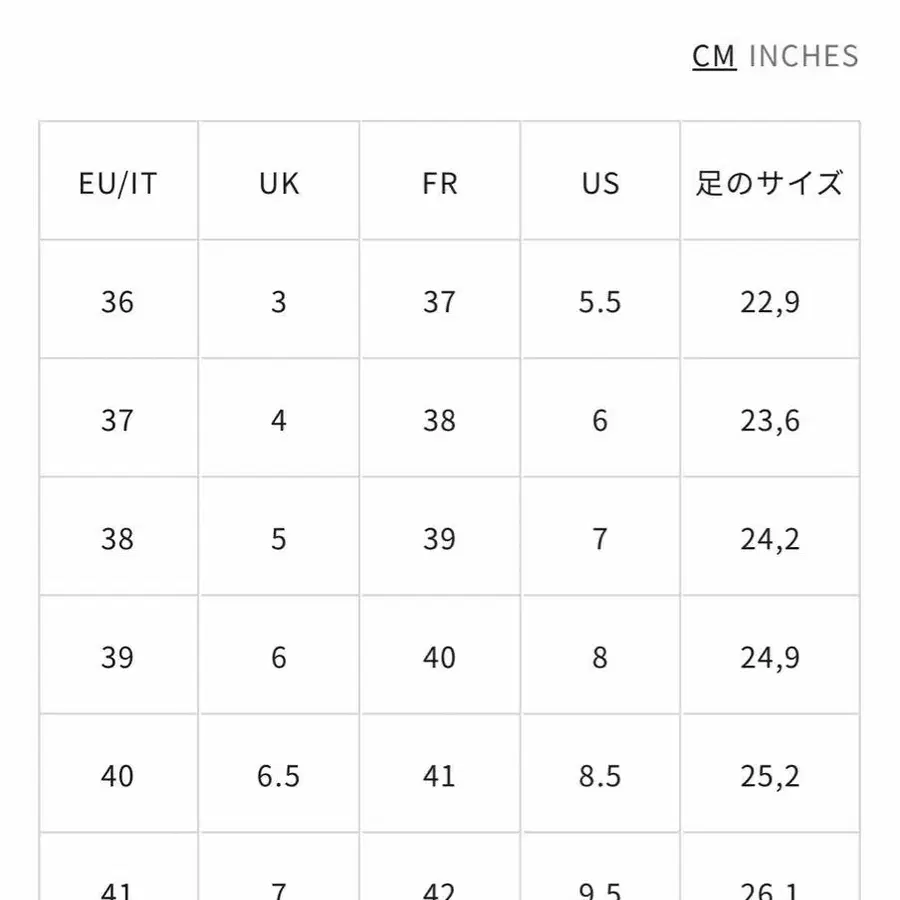Click the US column header
The image size is (900, 900).
click(600, 184)
